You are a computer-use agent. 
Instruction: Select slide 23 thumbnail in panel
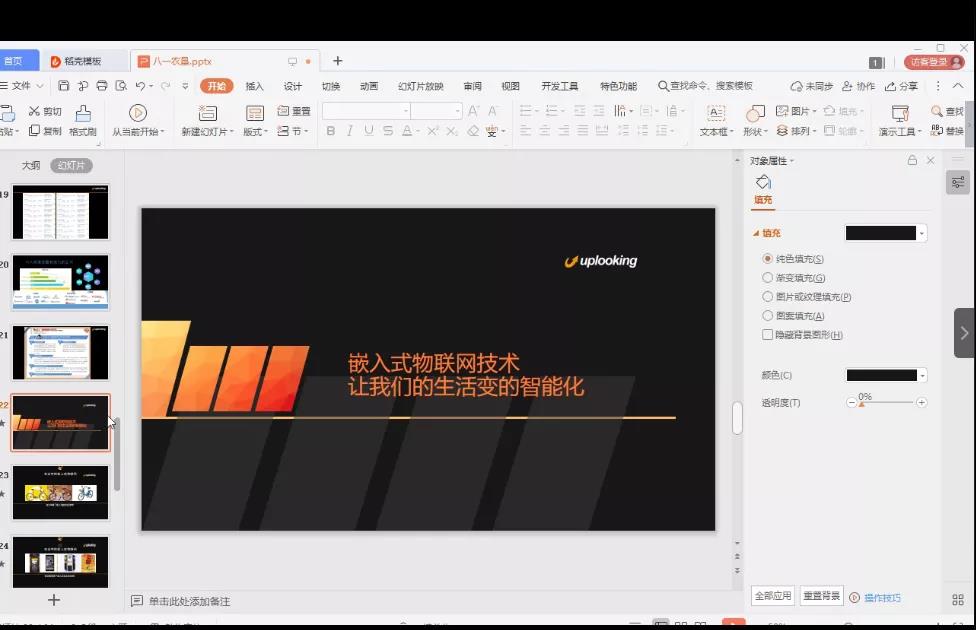[x=60, y=492]
